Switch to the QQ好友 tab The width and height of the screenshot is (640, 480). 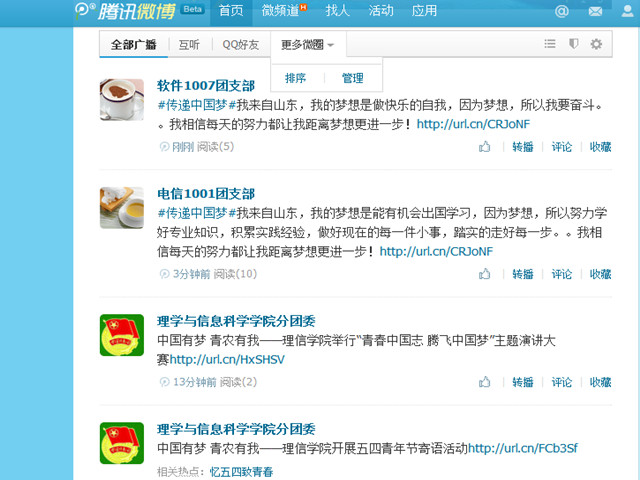(x=240, y=44)
